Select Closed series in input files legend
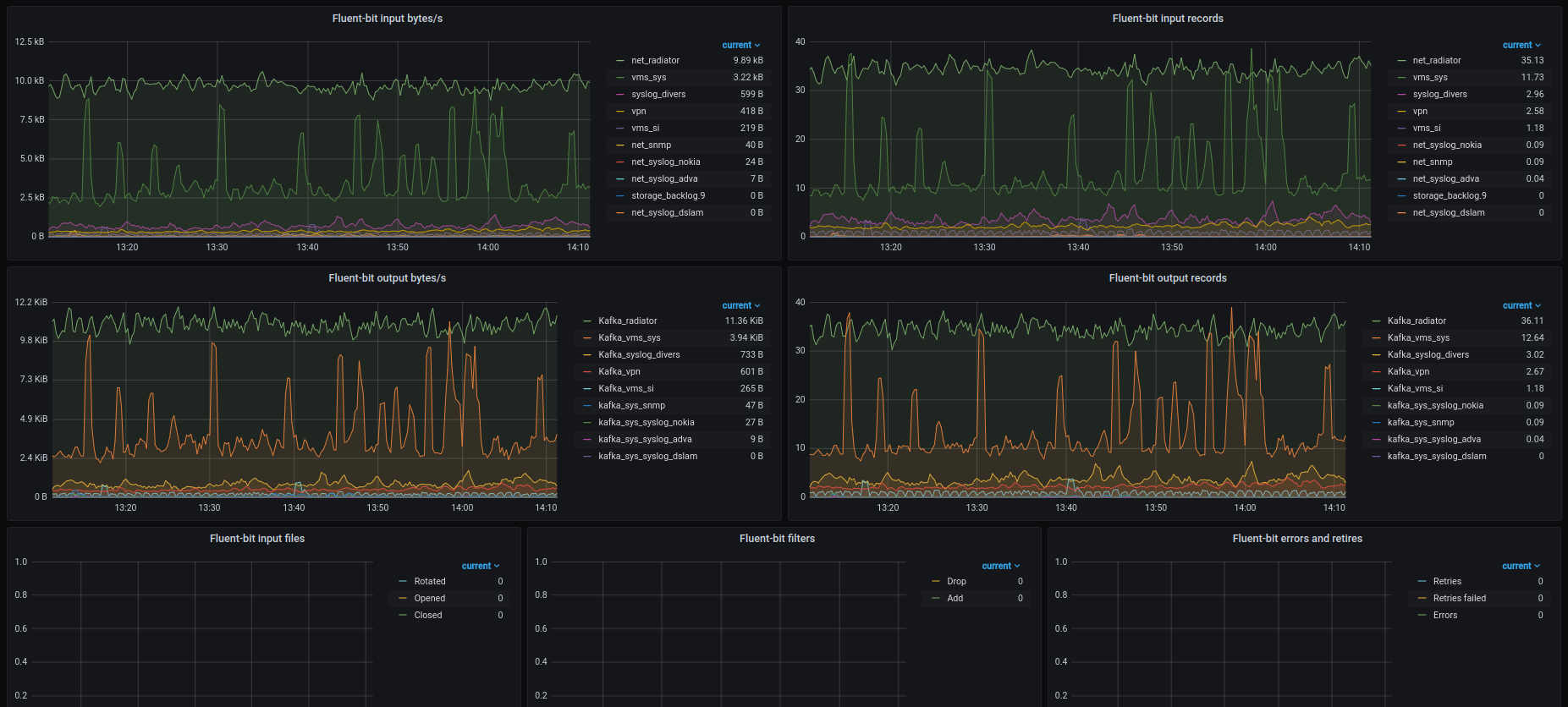This screenshot has height=707, width=1568. 427,616
